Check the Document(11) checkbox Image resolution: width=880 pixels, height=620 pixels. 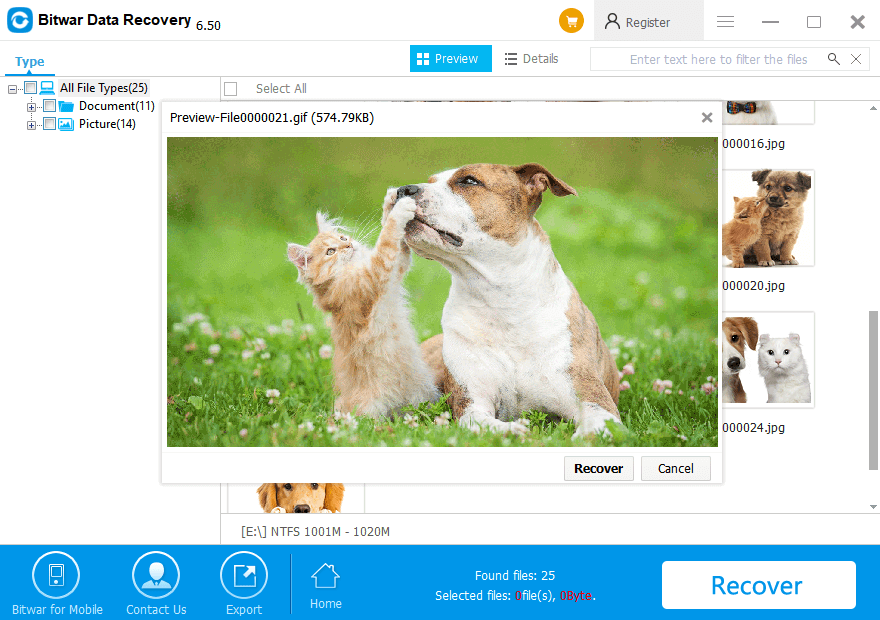pyautogui.click(x=49, y=105)
